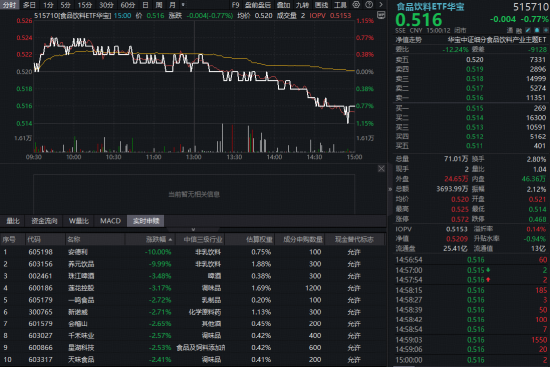Click the 叠加 overlay button
Image resolution: width=550 pixels, height=367 pixels.
tap(283, 5)
